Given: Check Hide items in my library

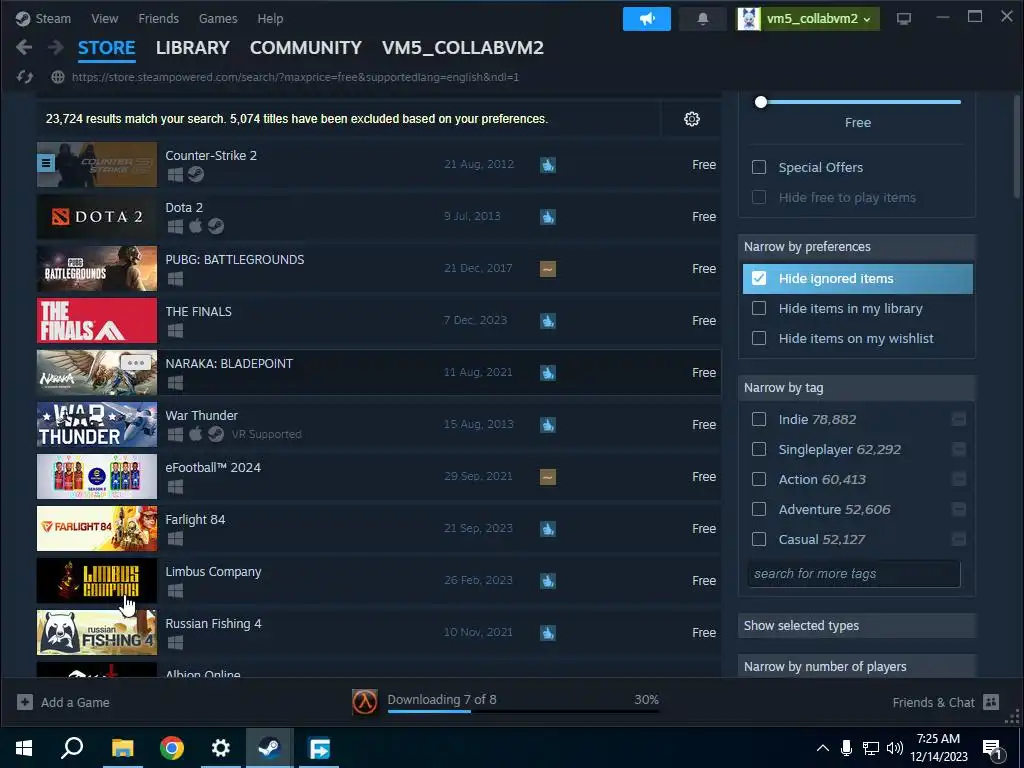Looking at the screenshot, I should [x=759, y=308].
